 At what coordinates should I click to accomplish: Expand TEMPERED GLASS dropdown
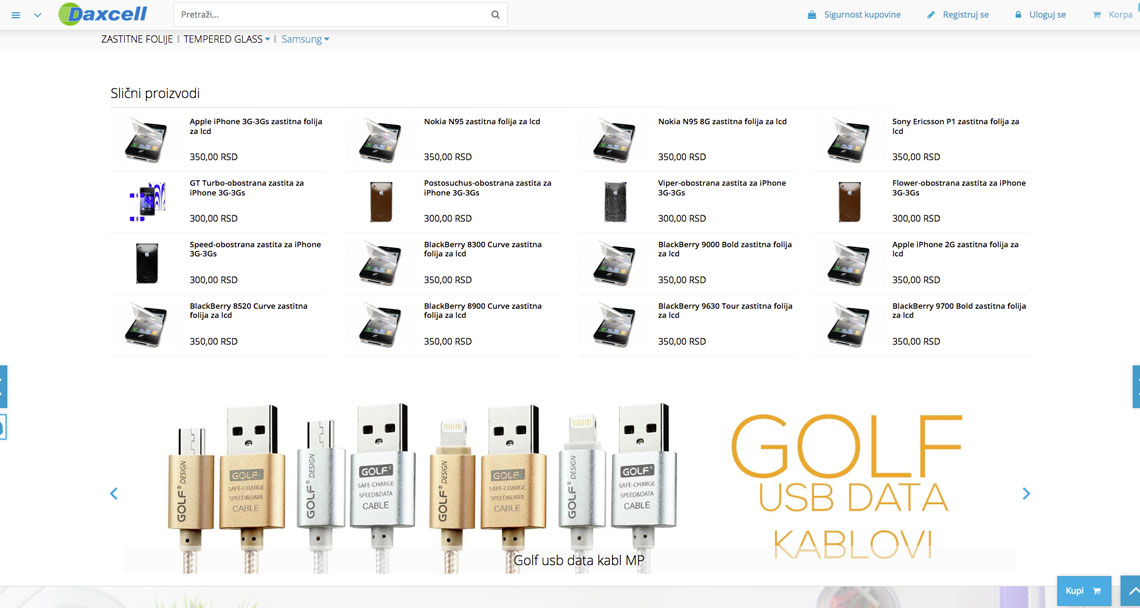(227, 39)
